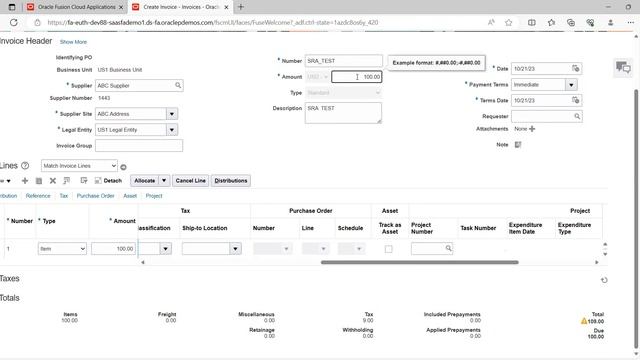Click the Show More link
Viewport: 640px width, 360px height.
(x=73, y=42)
